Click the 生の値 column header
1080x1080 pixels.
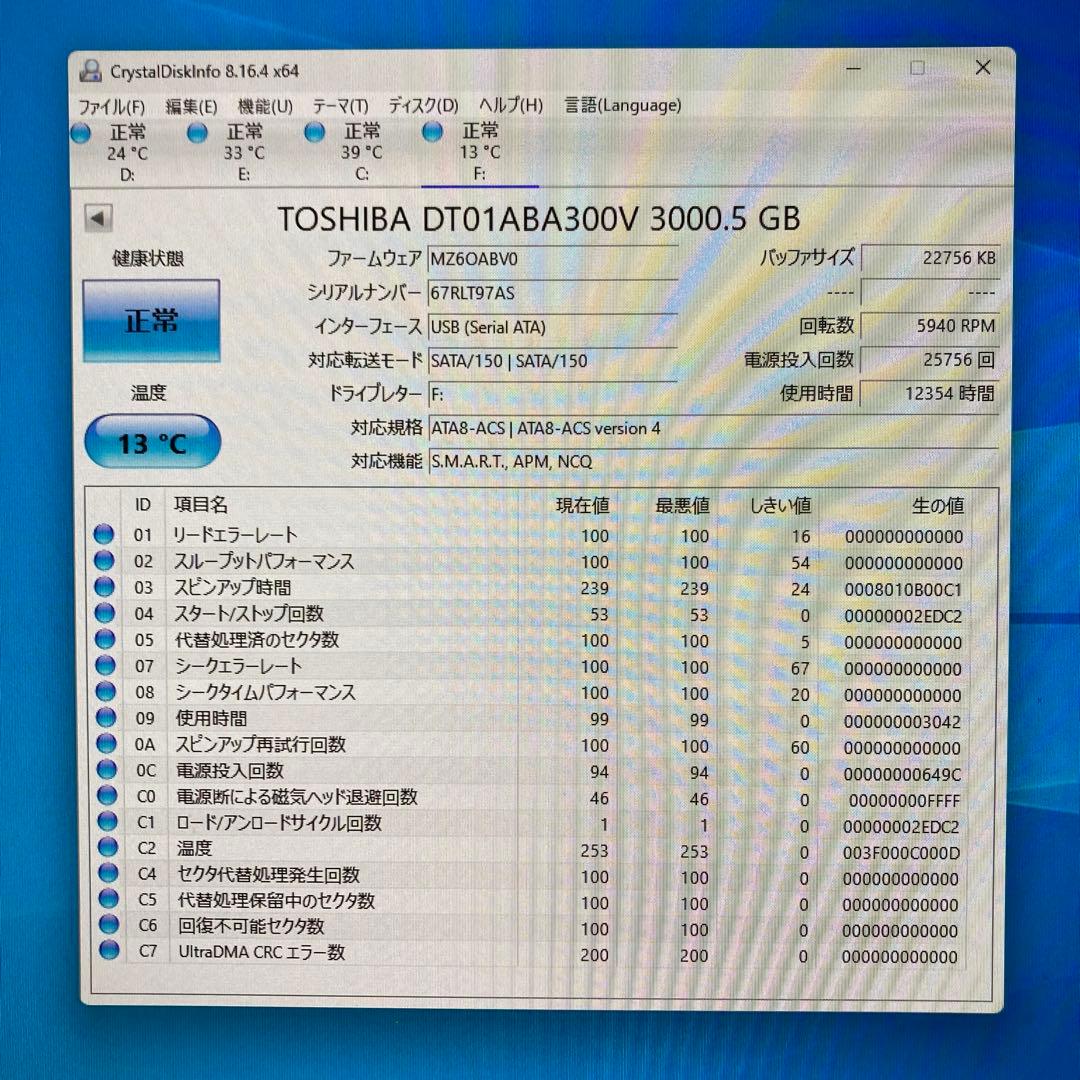937,506
